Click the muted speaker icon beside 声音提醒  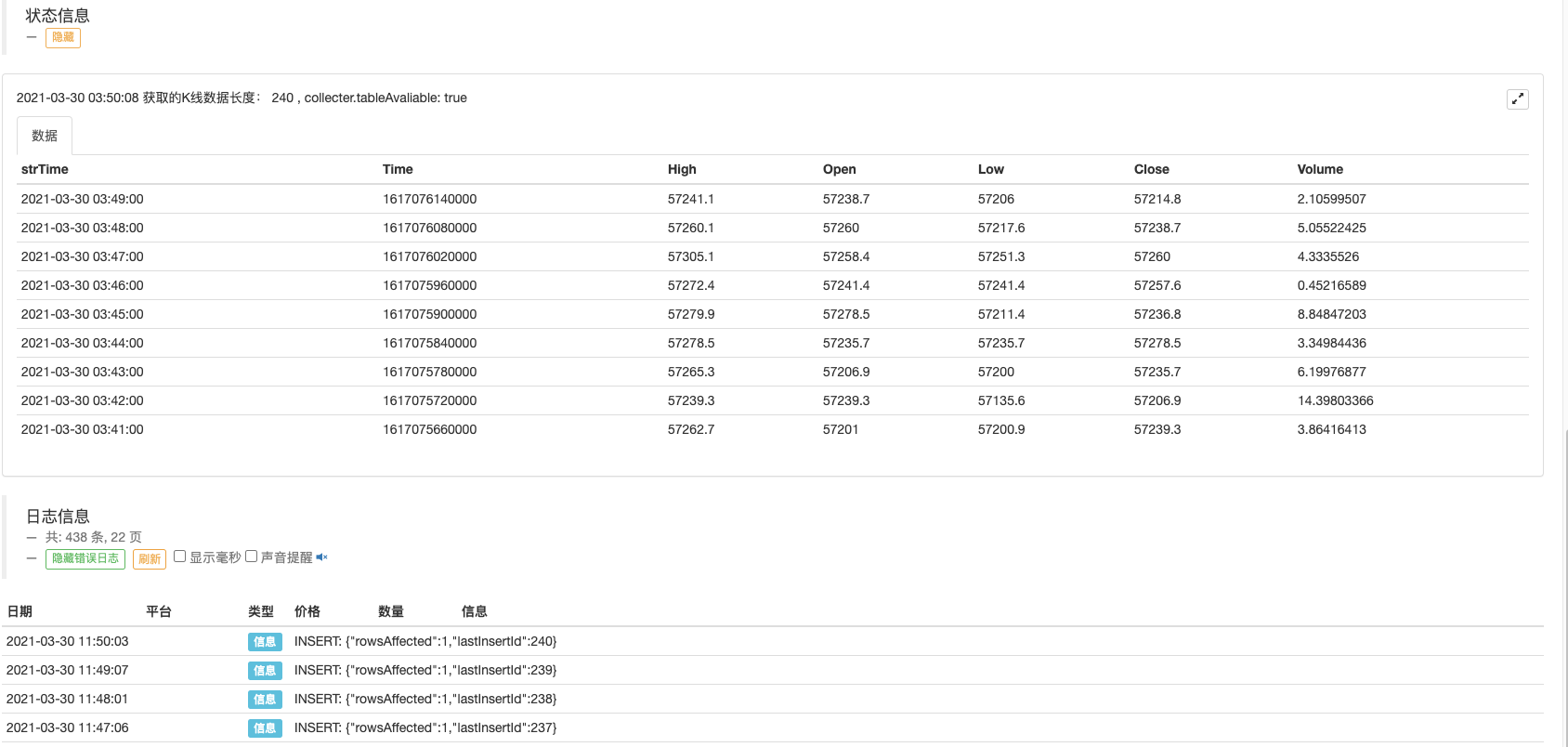[x=321, y=557]
